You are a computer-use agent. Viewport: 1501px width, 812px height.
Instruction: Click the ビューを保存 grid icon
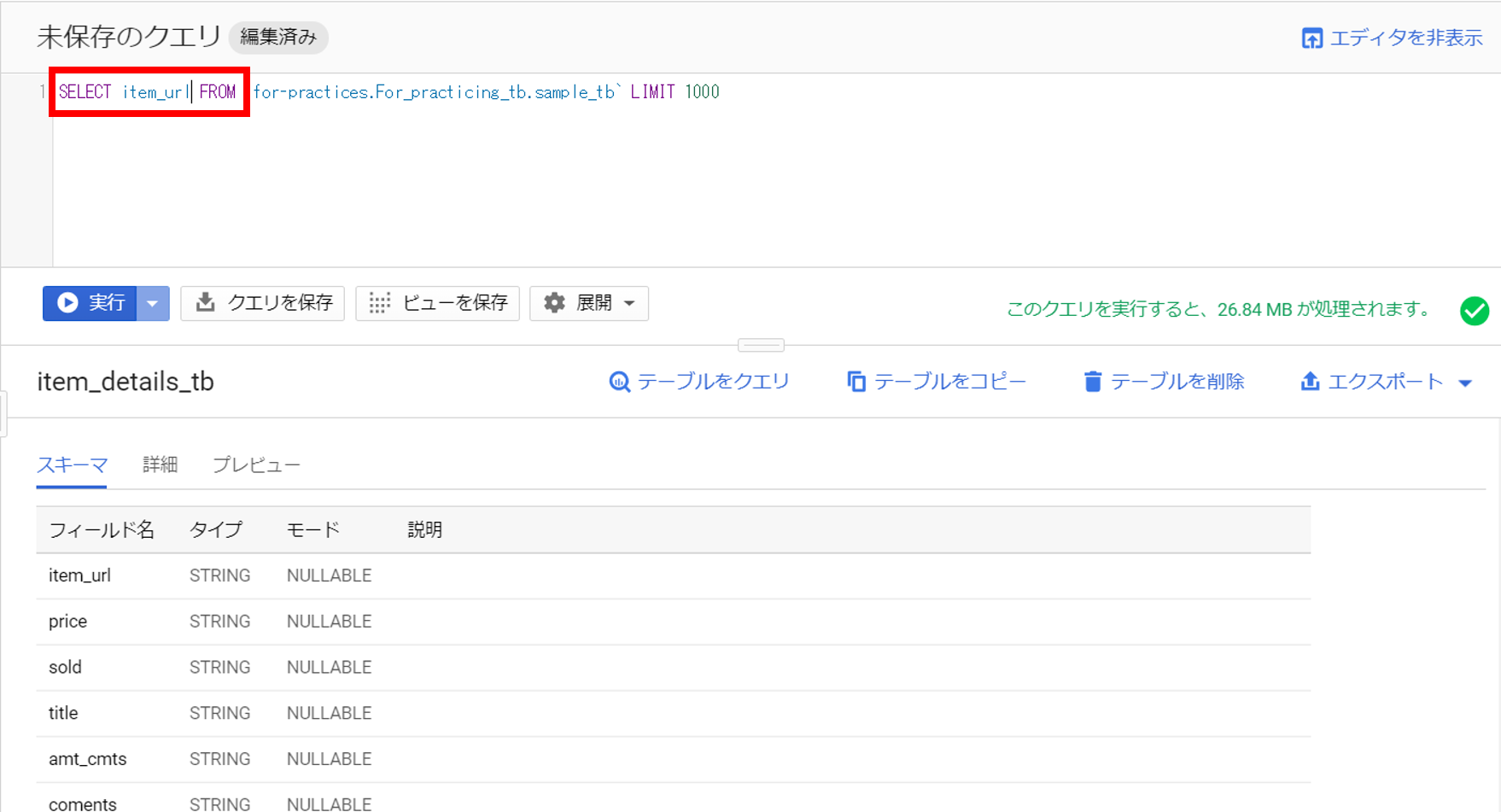[x=379, y=303]
